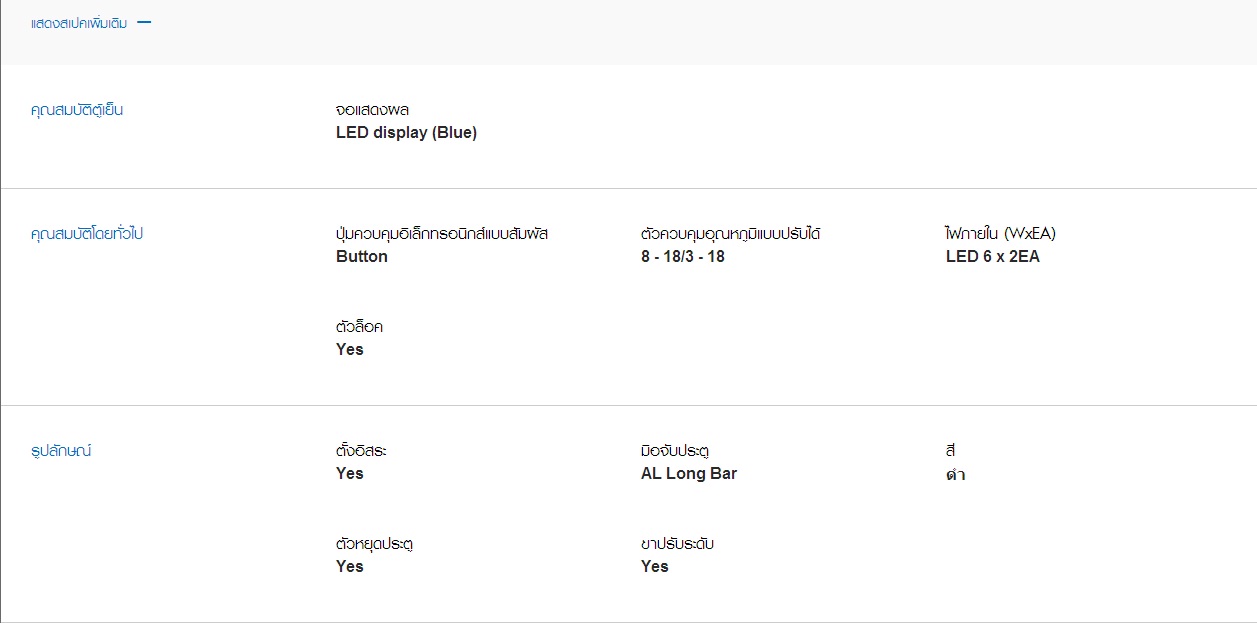Screen dimensions: 1257x623
Task: Click the จอแสดงผล spec label
Action: point(373,110)
